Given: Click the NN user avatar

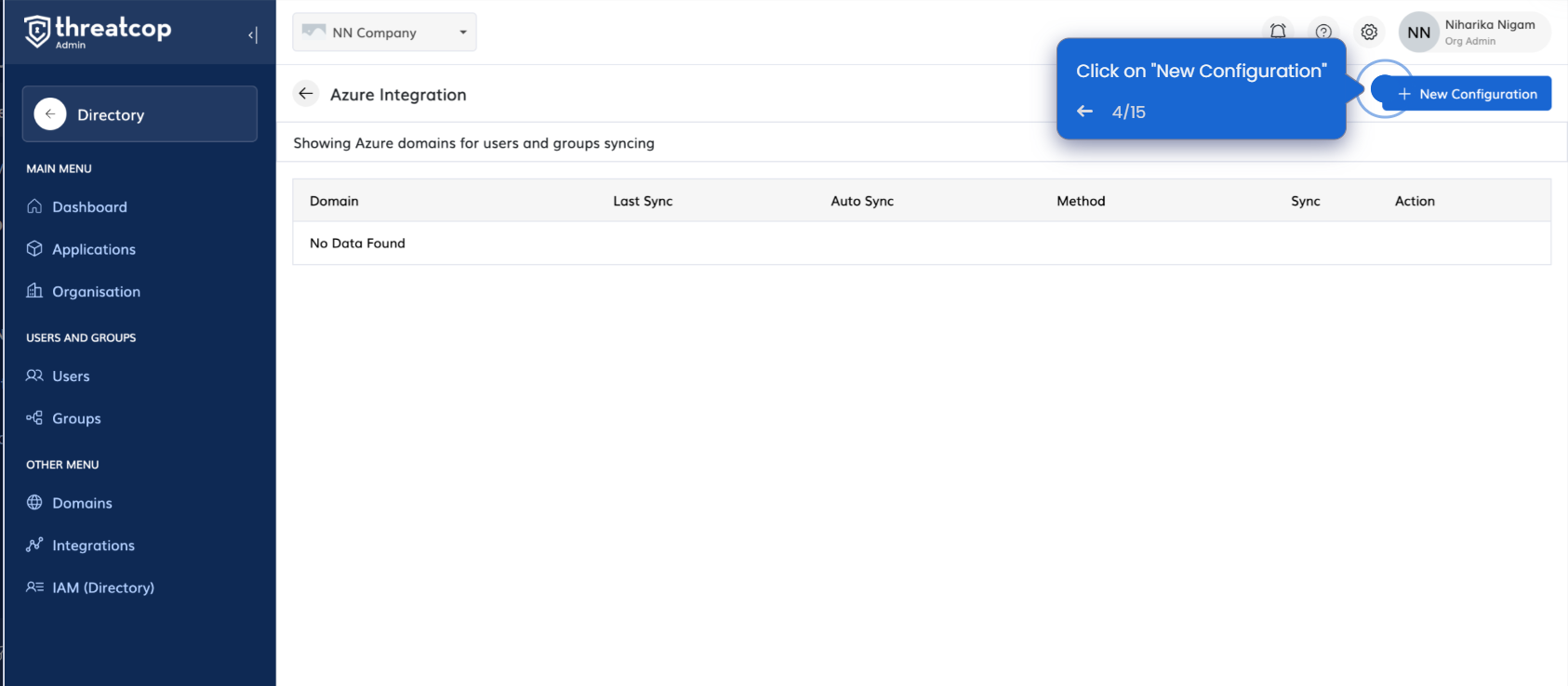Looking at the screenshot, I should coord(1418,33).
